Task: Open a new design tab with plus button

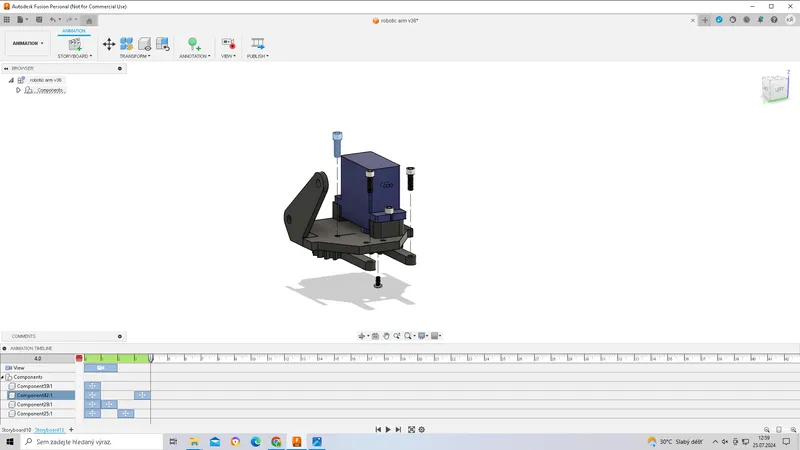Action: (x=705, y=20)
